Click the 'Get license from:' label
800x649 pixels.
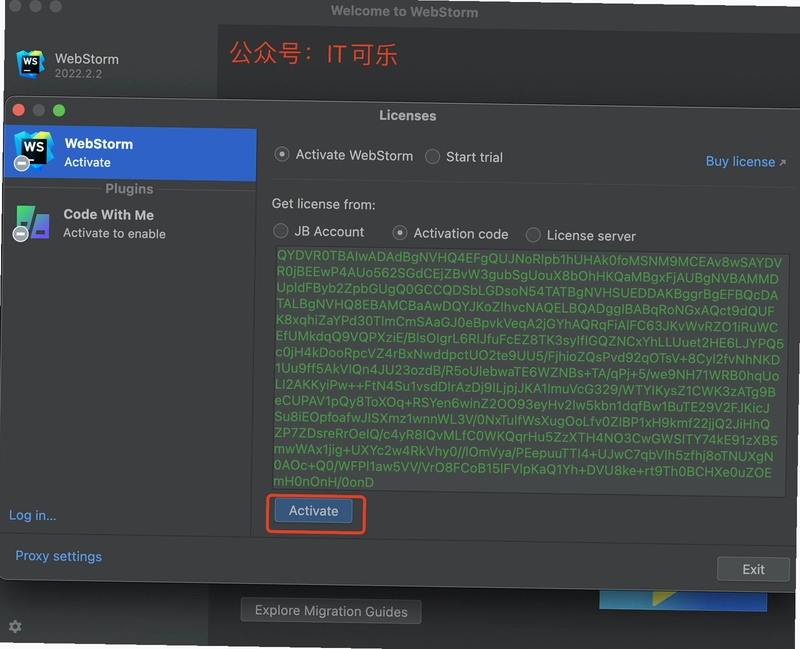point(323,204)
